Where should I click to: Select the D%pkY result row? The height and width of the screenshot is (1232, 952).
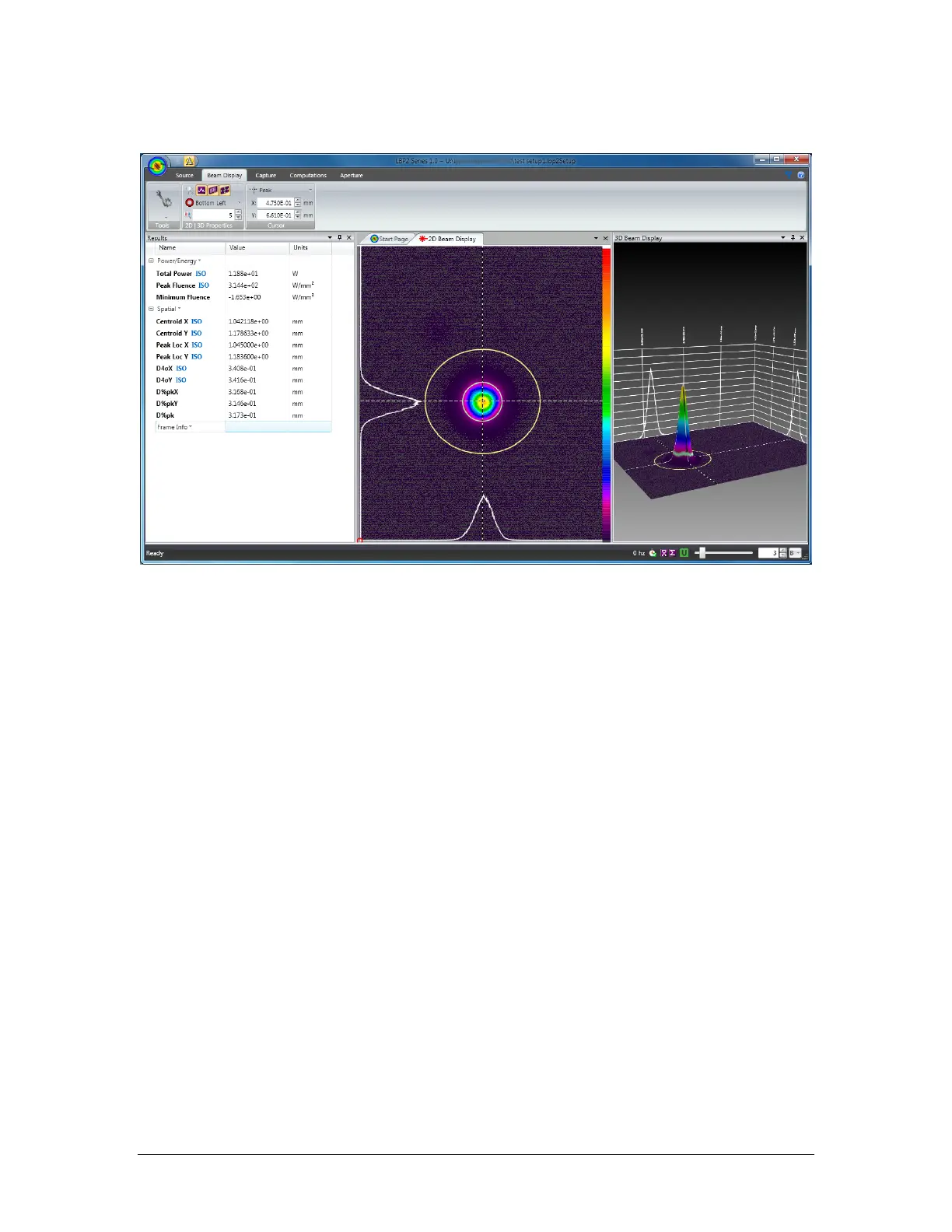coord(239,404)
